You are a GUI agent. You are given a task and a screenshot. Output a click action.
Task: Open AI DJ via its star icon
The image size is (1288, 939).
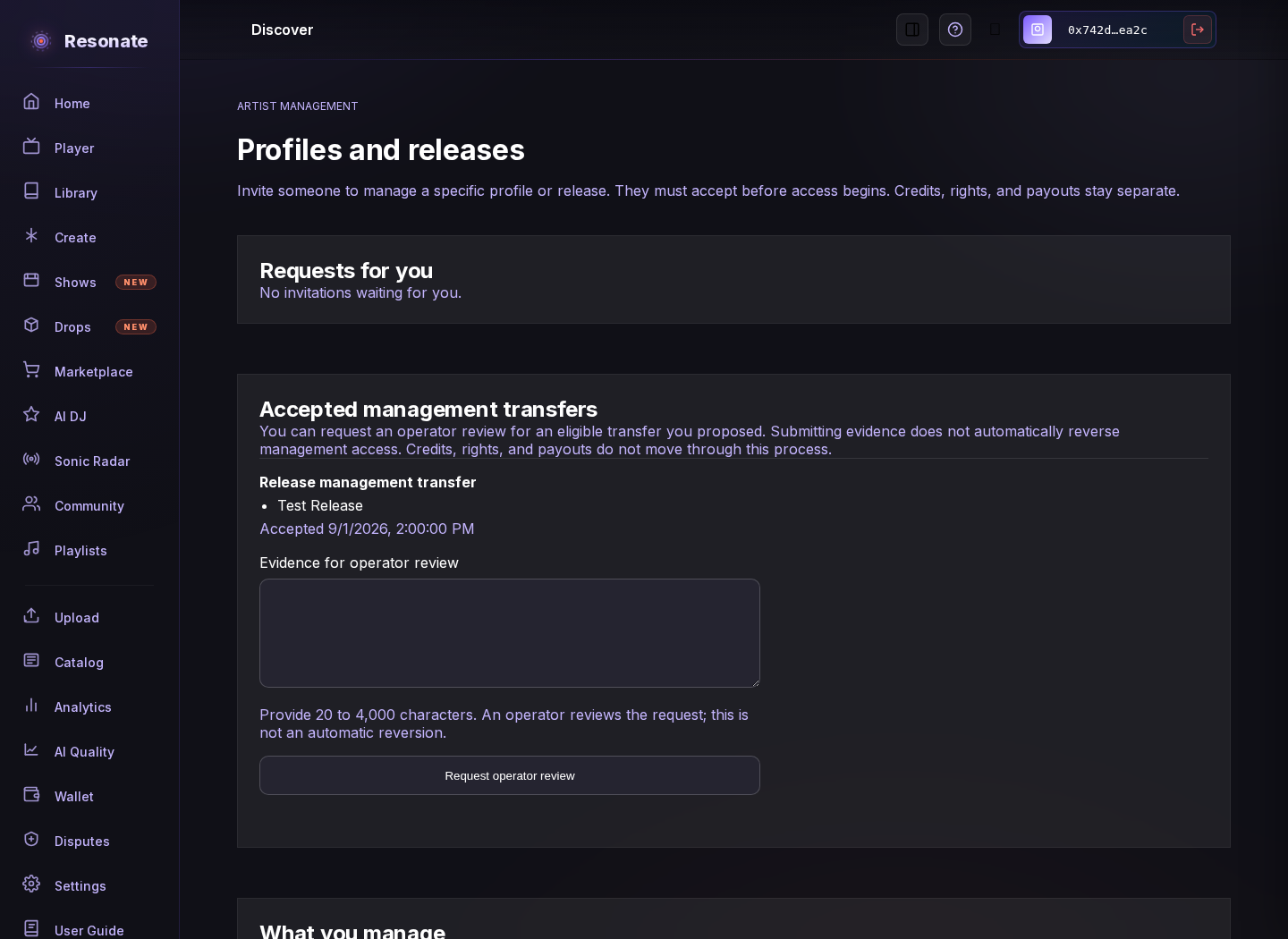(31, 414)
